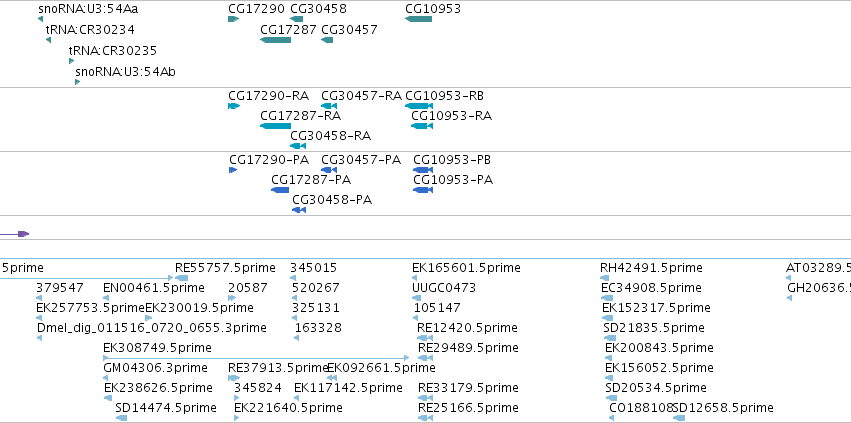Select the CG30458-PA protein glyph
Image resolution: width=851 pixels, height=423 pixels.
(299, 210)
